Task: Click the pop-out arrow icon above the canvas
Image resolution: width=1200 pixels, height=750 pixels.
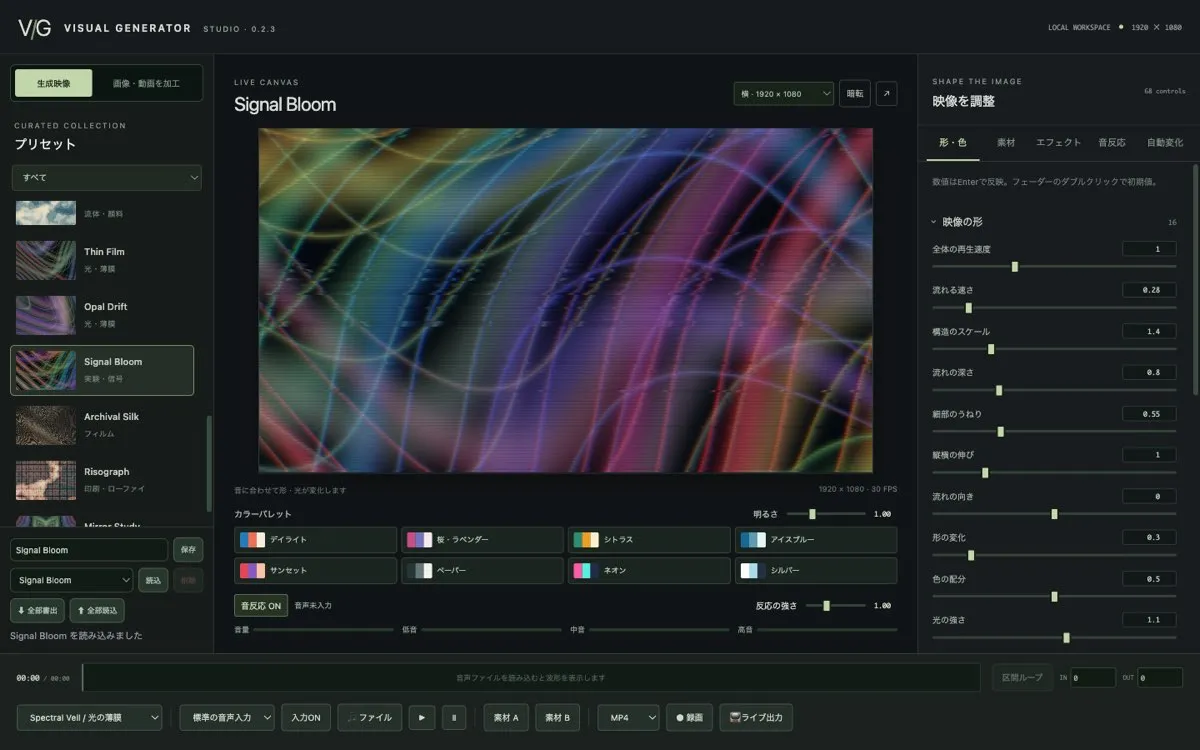Action: click(x=886, y=93)
